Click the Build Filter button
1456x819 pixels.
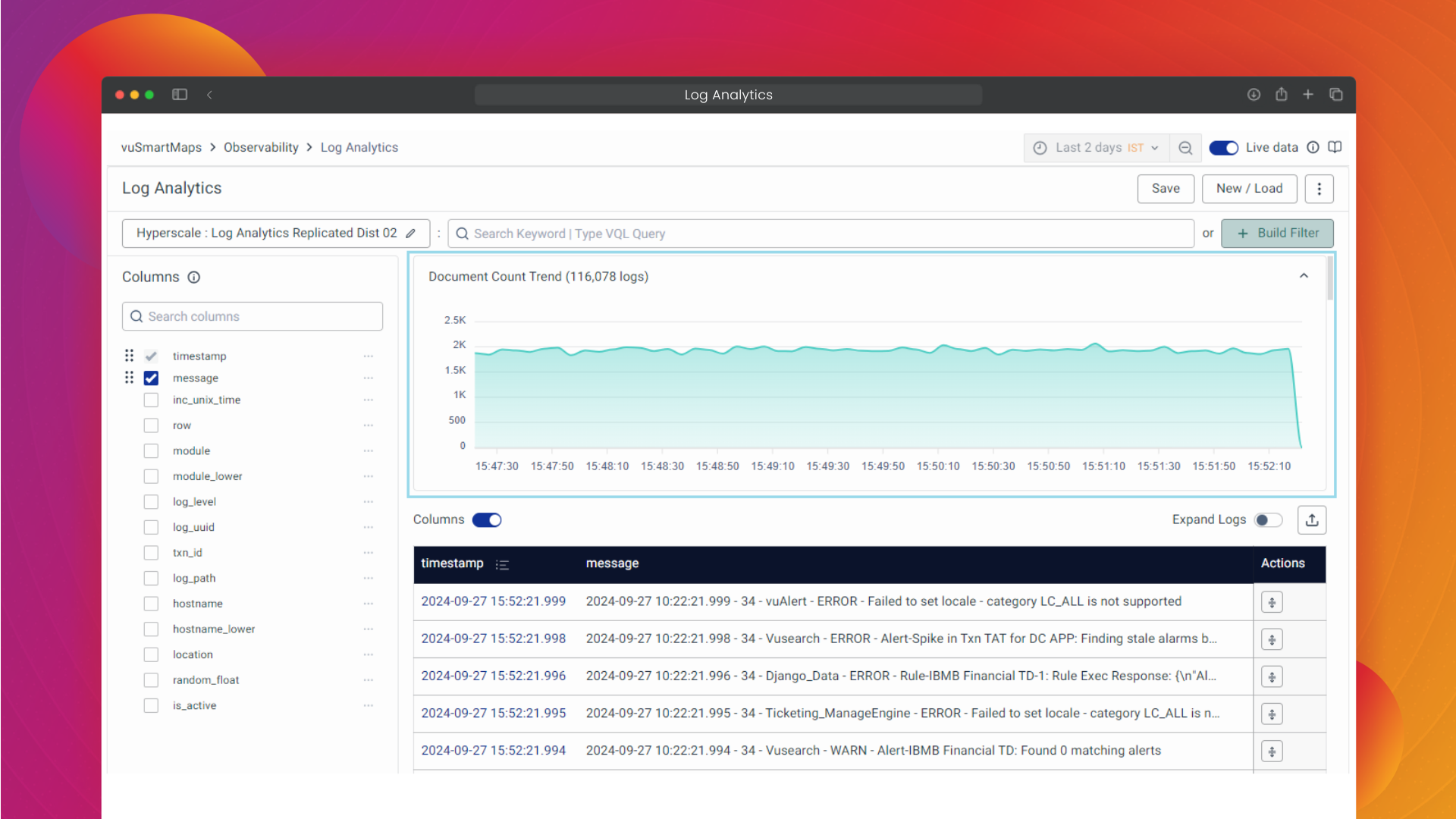pos(1277,234)
